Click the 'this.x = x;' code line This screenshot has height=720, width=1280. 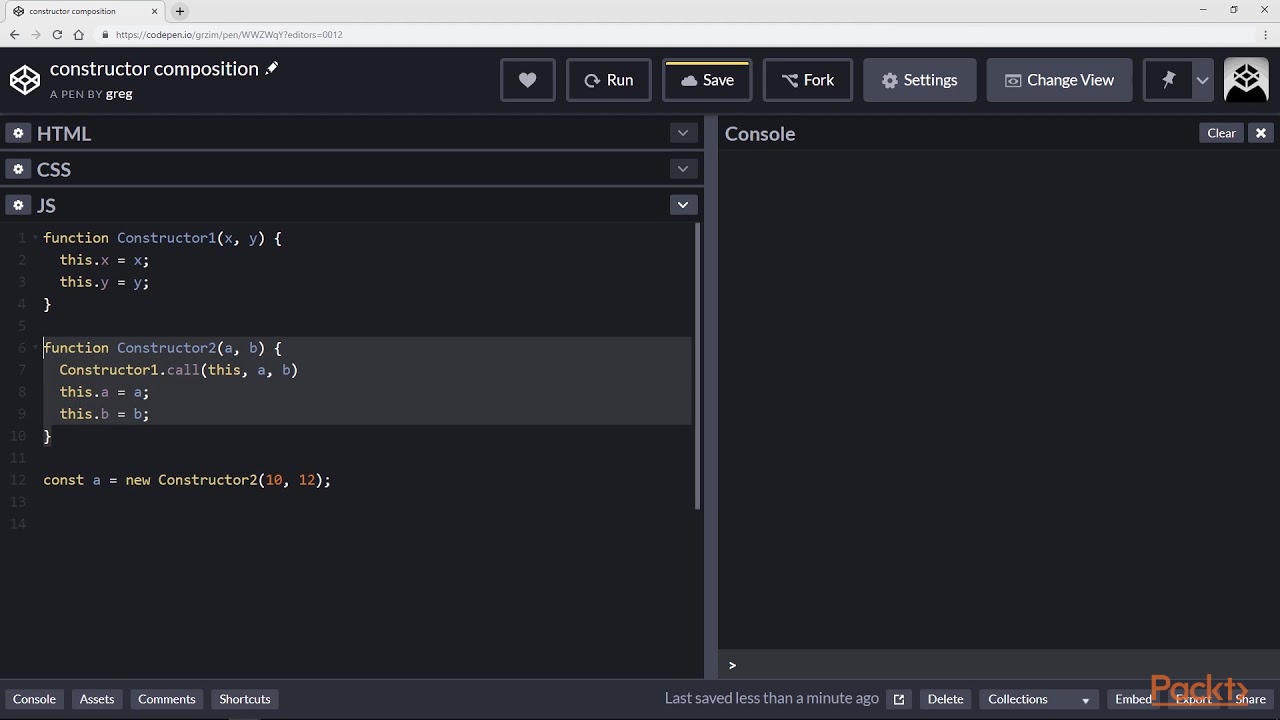(x=104, y=260)
